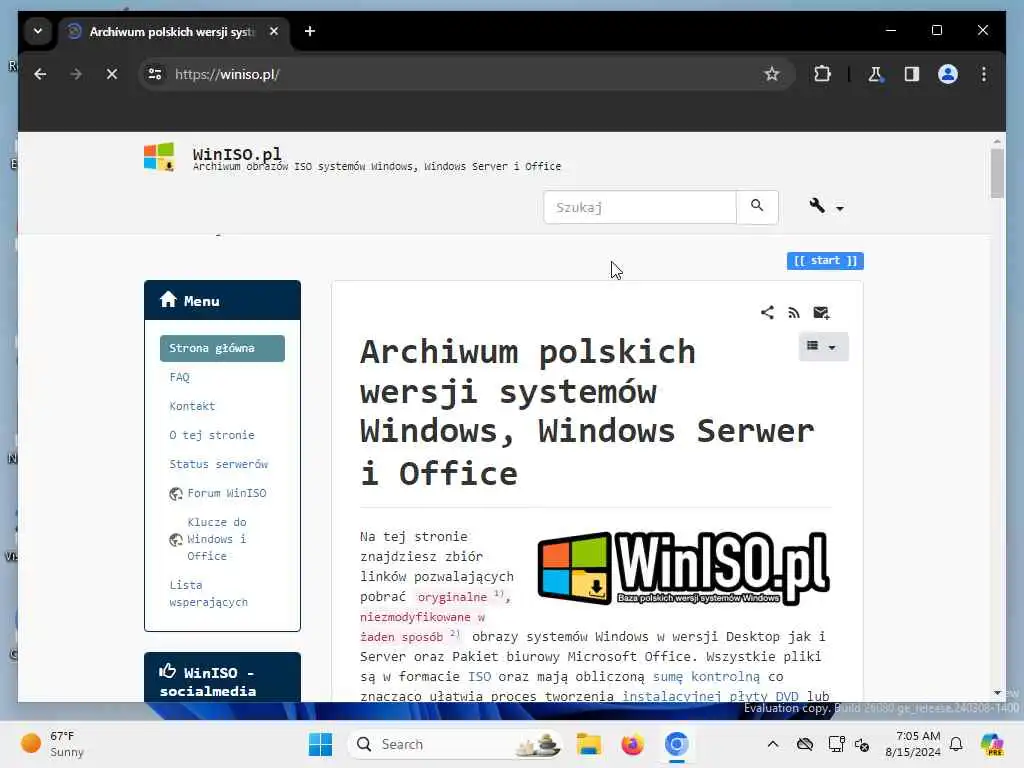Viewport: 1024px width, 768px height.
Task: Click the share icon above article
Action: [767, 313]
